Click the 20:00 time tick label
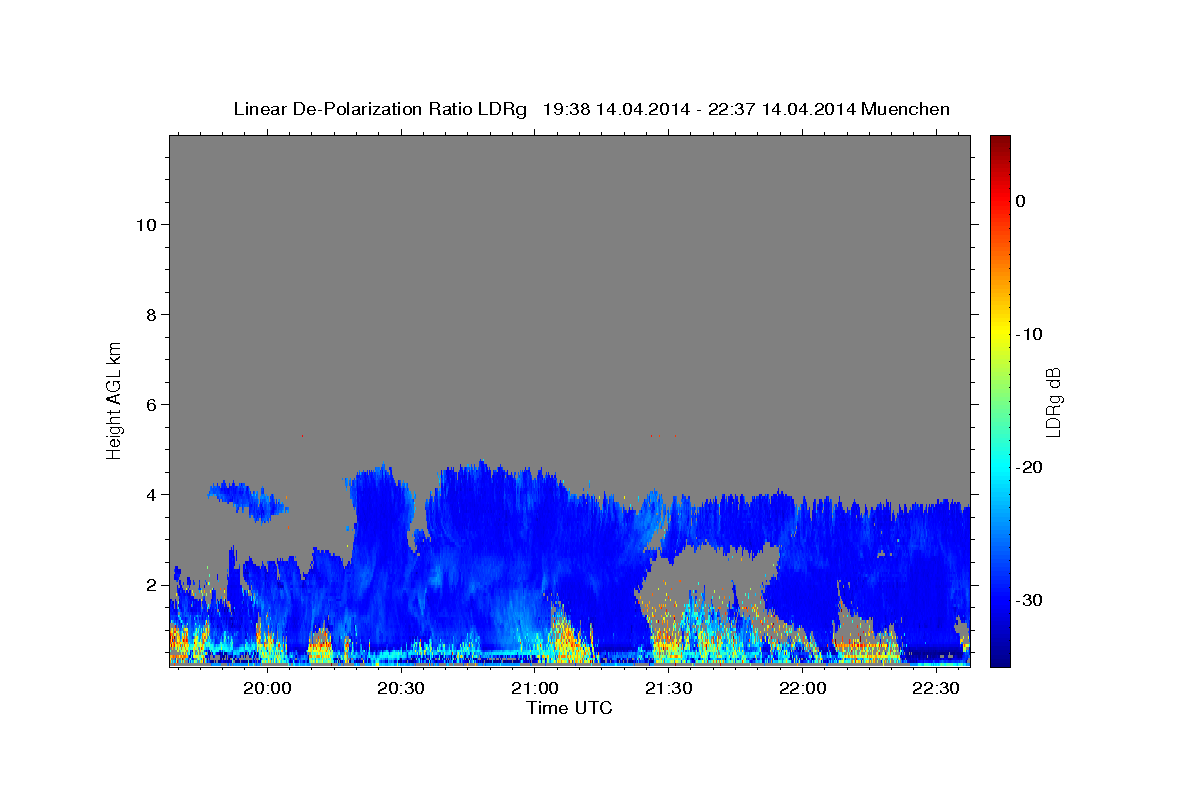This screenshot has height=800, width=1200. (268, 688)
